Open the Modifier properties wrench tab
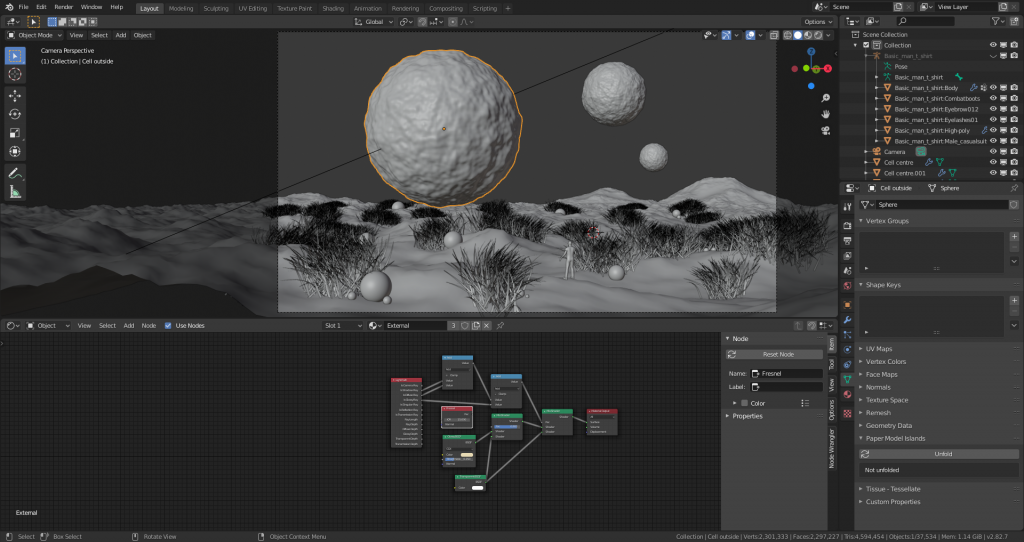 (x=847, y=320)
